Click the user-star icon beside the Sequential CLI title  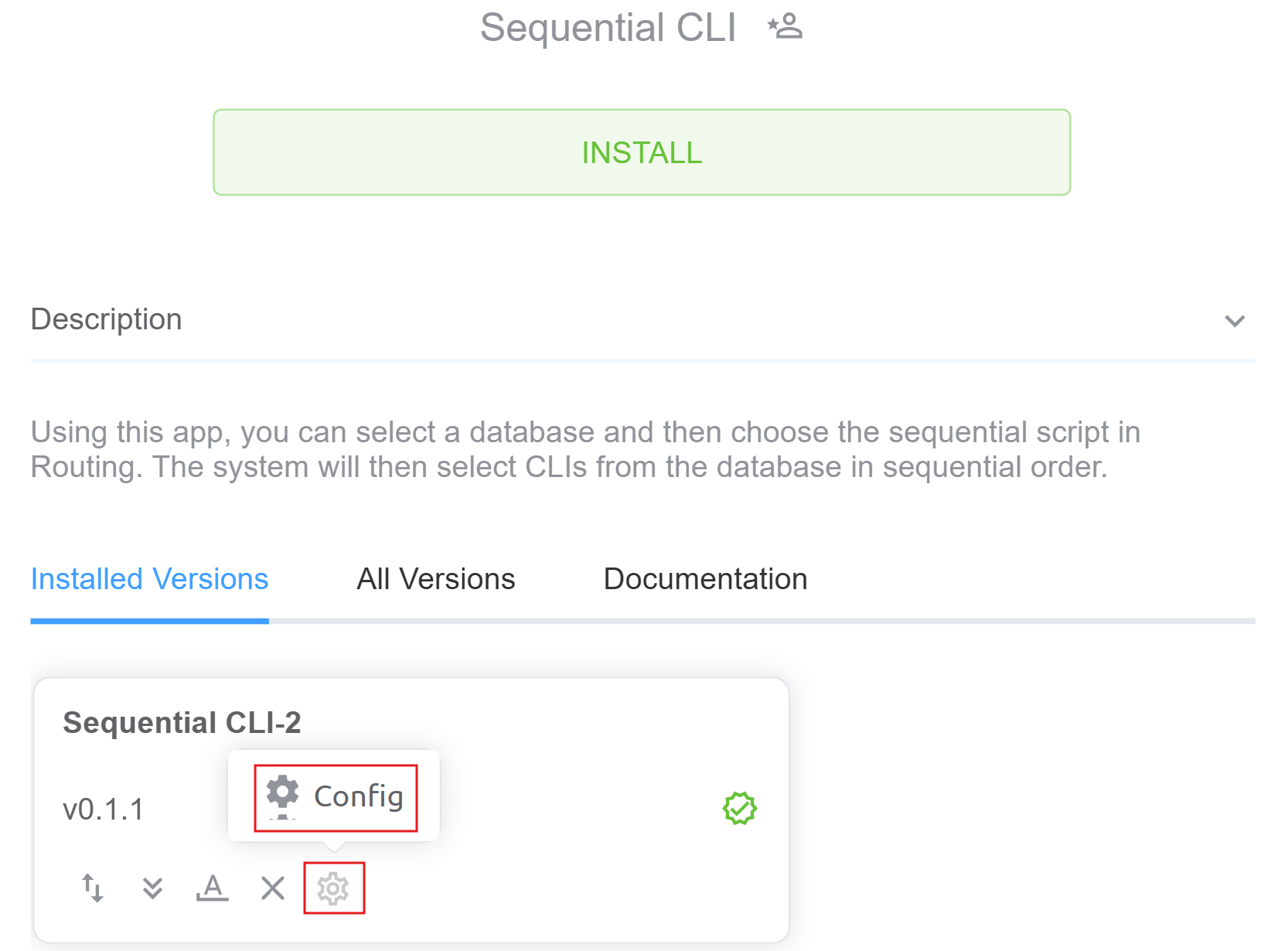pos(785,26)
